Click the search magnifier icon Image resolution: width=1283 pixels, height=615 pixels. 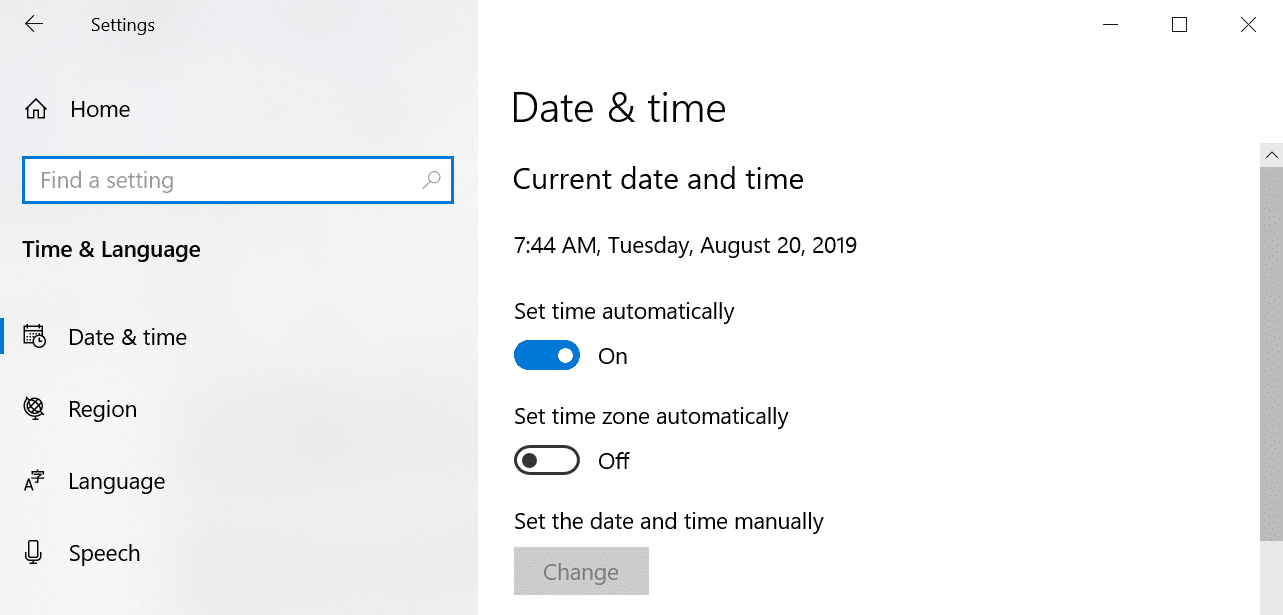tap(431, 180)
